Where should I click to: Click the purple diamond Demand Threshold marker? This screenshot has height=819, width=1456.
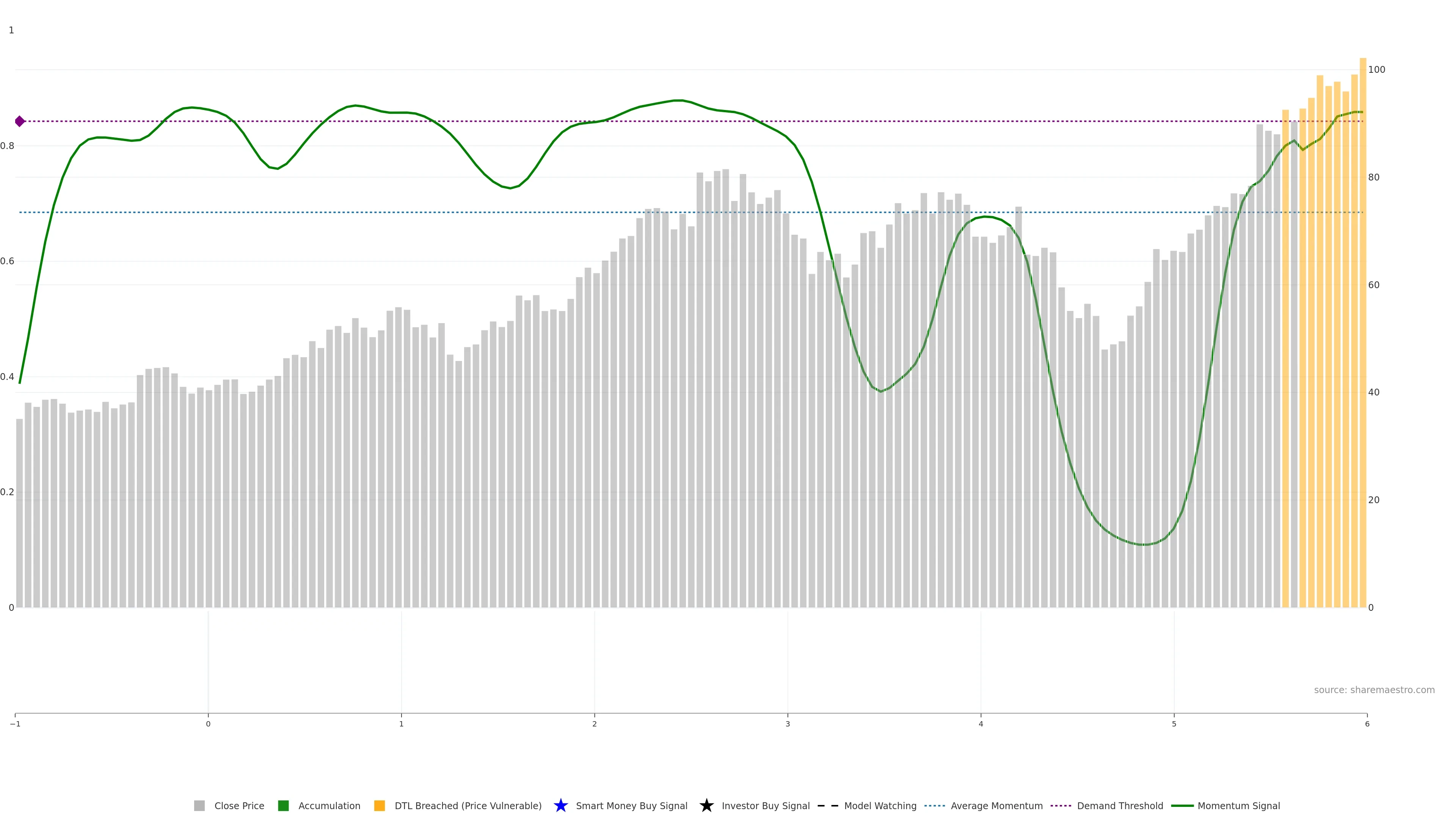[x=20, y=121]
